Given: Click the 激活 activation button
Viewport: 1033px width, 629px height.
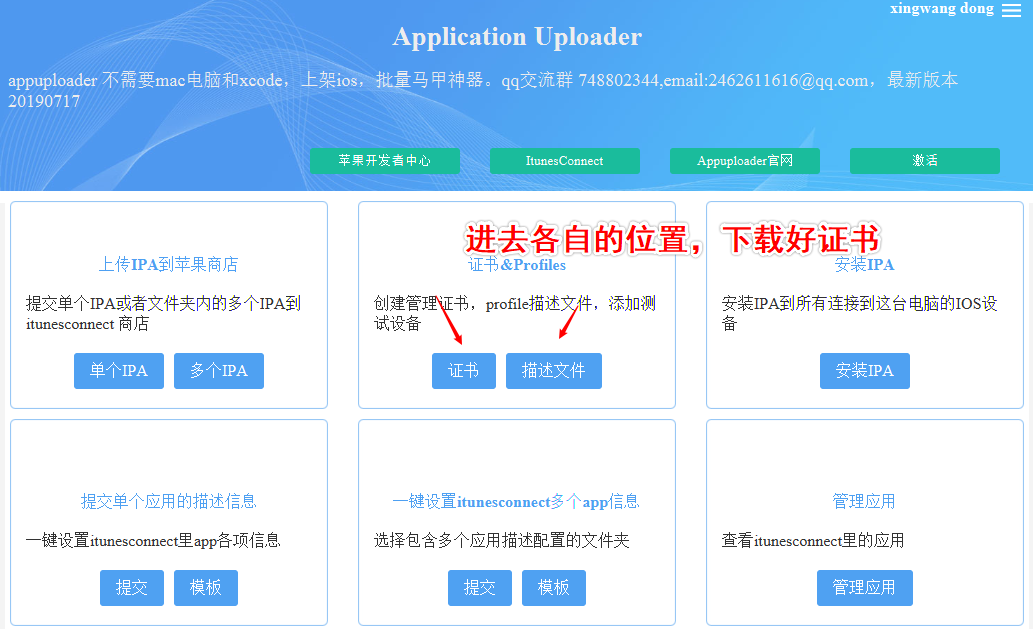Looking at the screenshot, I should click(925, 161).
